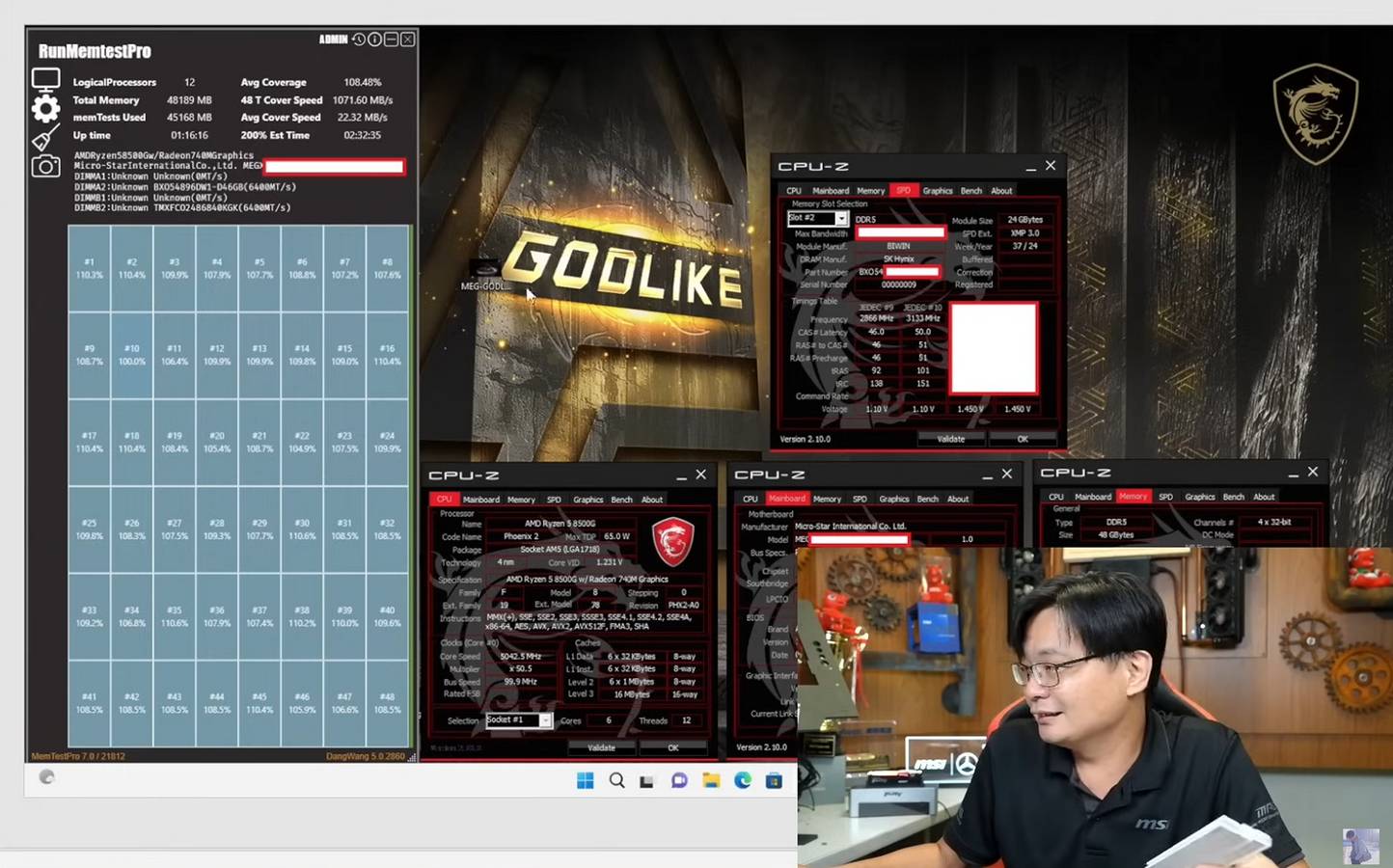This screenshot has height=868, width=1393.
Task: Select memtest block #1 in the grid
Action: (89, 267)
